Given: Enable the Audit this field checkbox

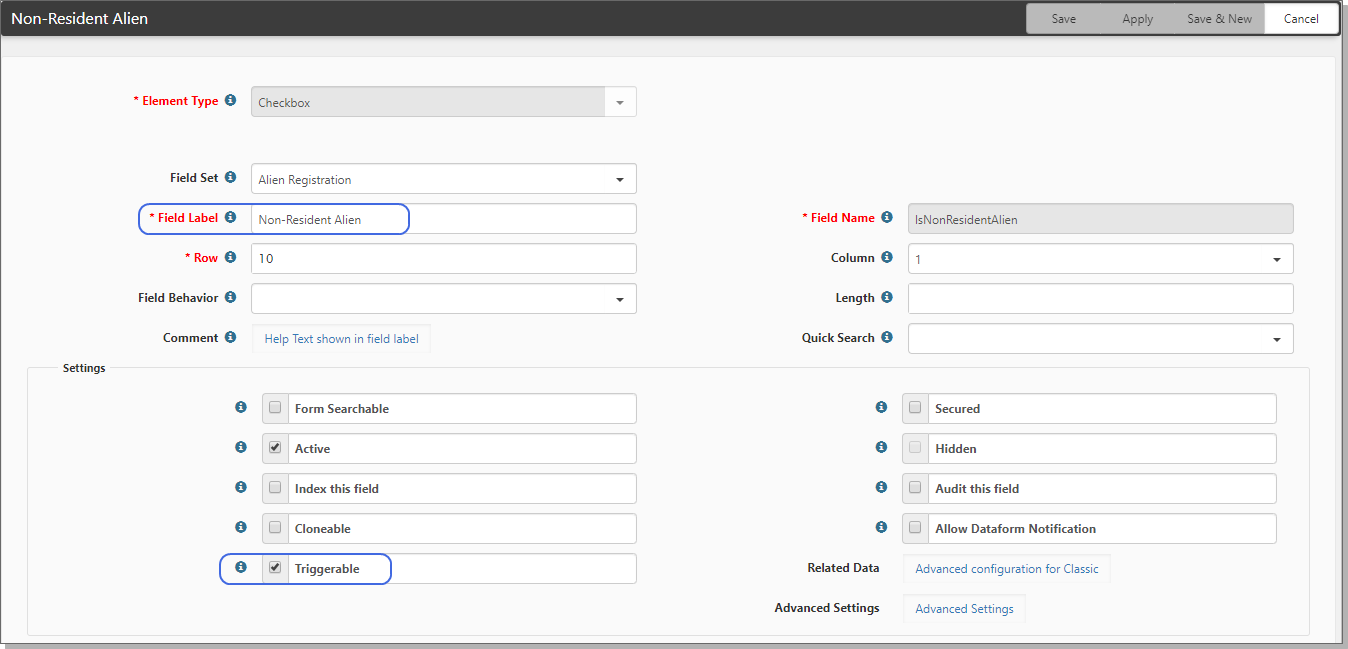Looking at the screenshot, I should coord(915,488).
